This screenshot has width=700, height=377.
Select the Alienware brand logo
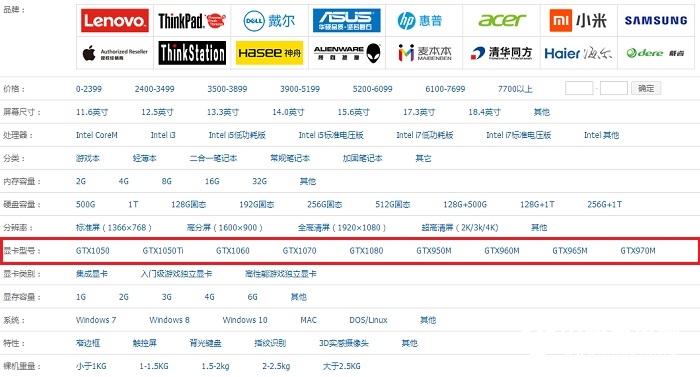347,53
